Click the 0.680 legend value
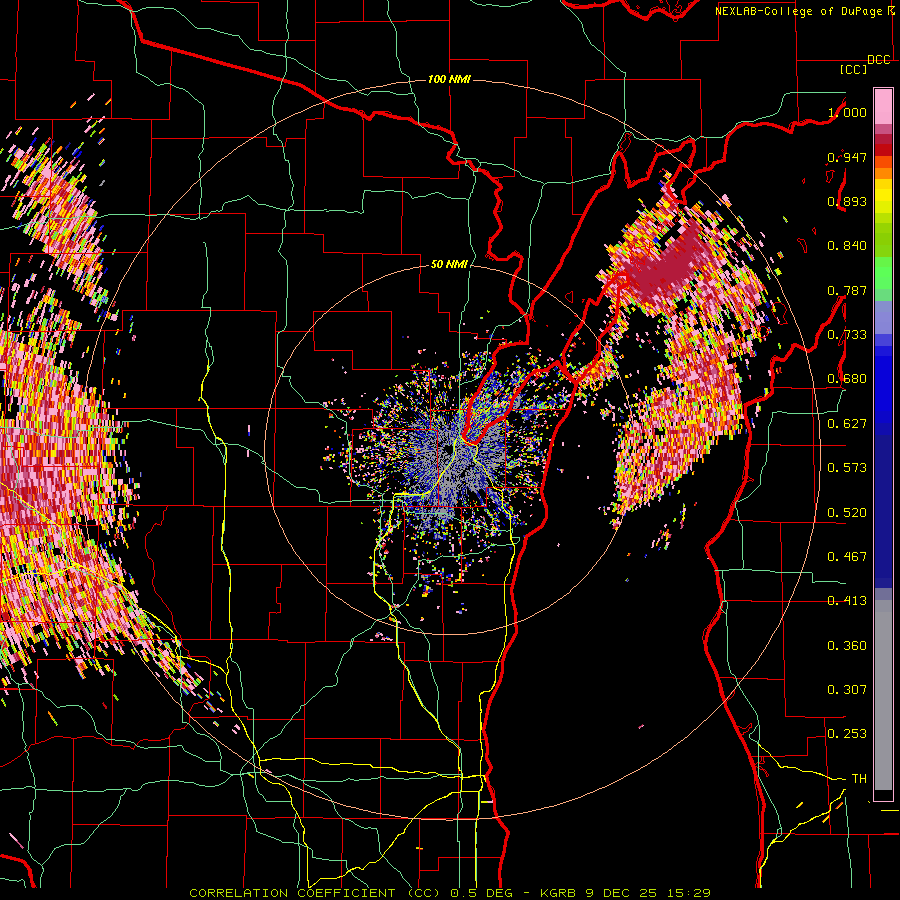This screenshot has height=900, width=900. (847, 379)
